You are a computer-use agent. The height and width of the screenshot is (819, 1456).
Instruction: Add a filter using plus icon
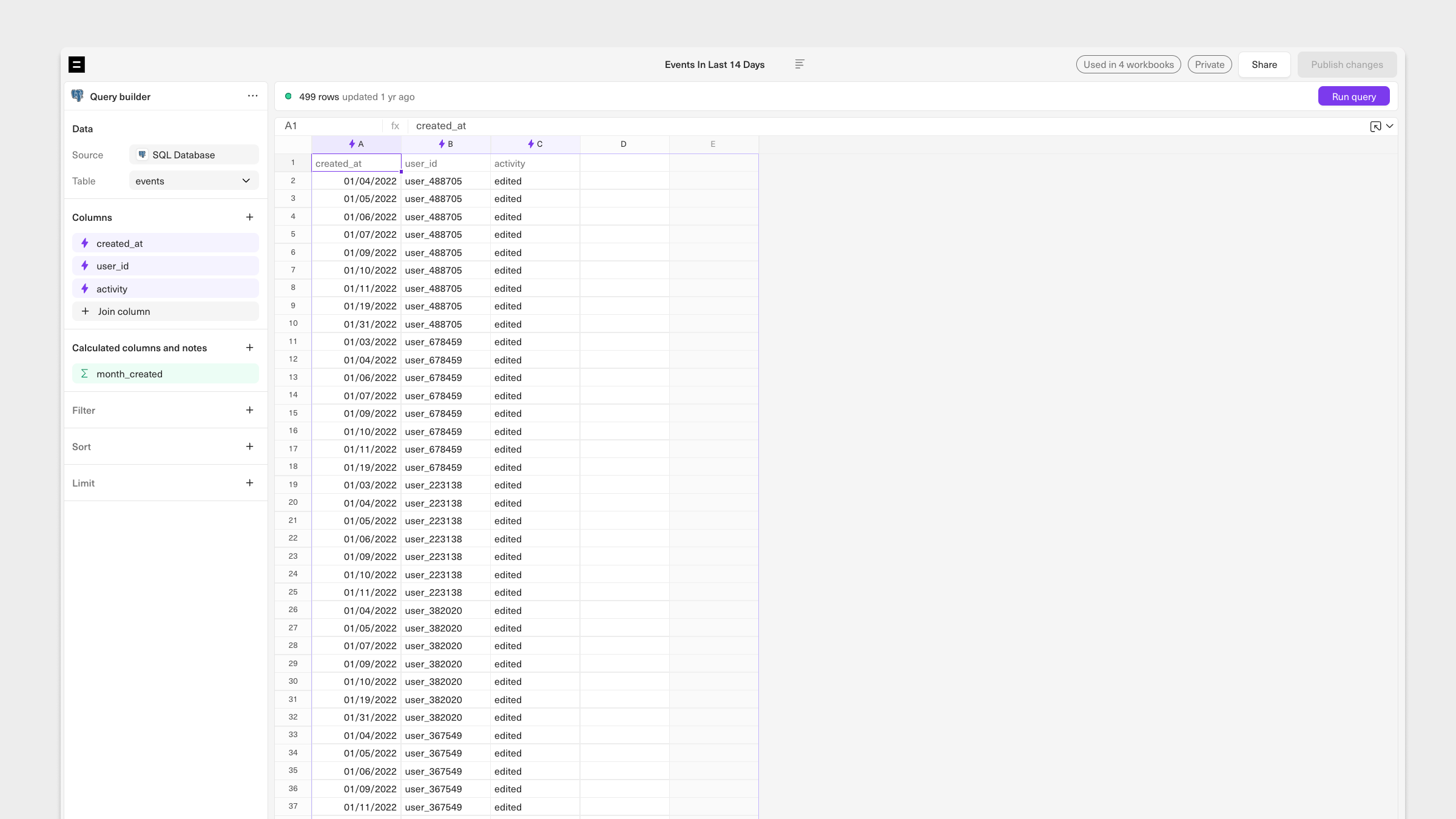249,410
